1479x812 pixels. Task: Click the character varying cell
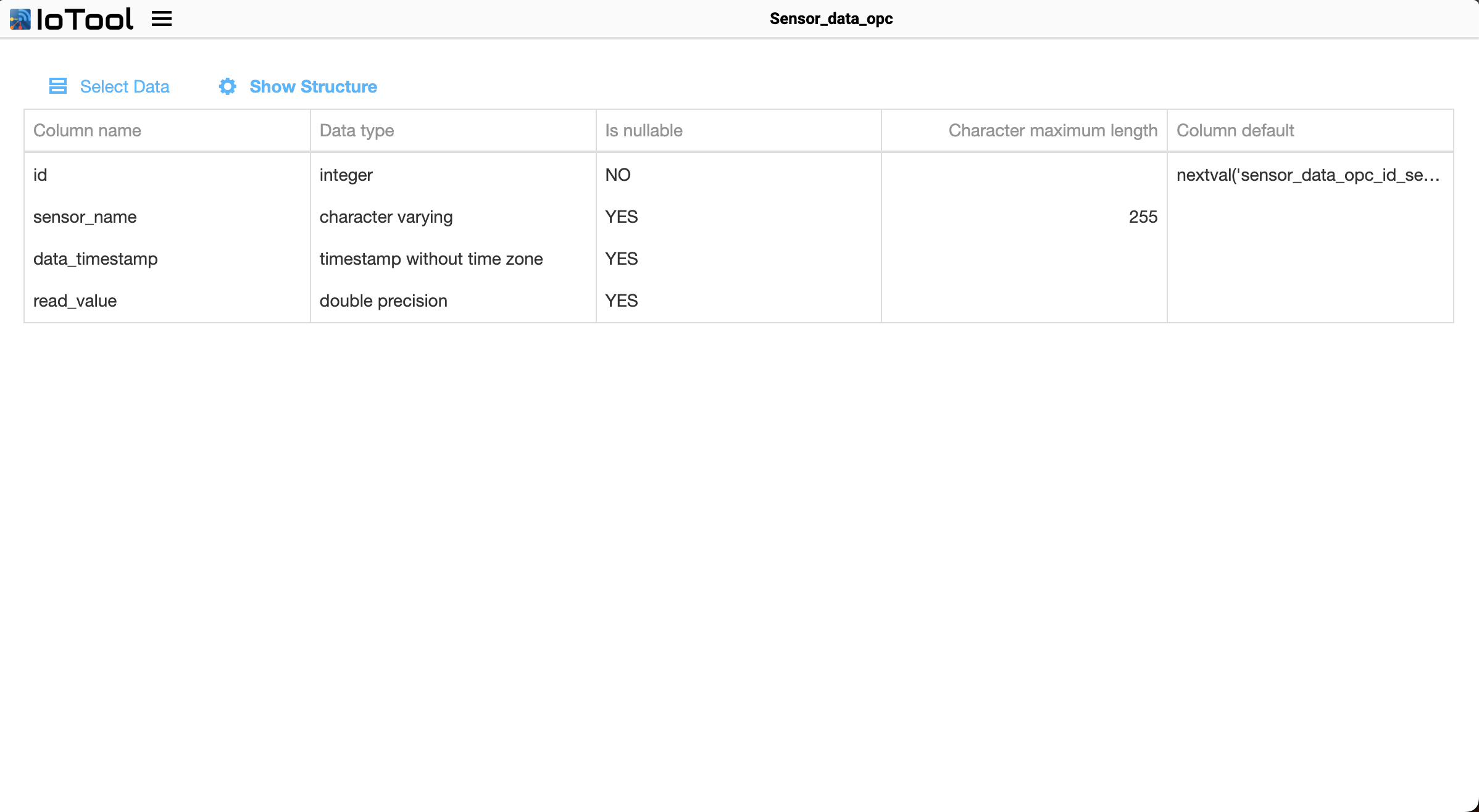pos(453,217)
